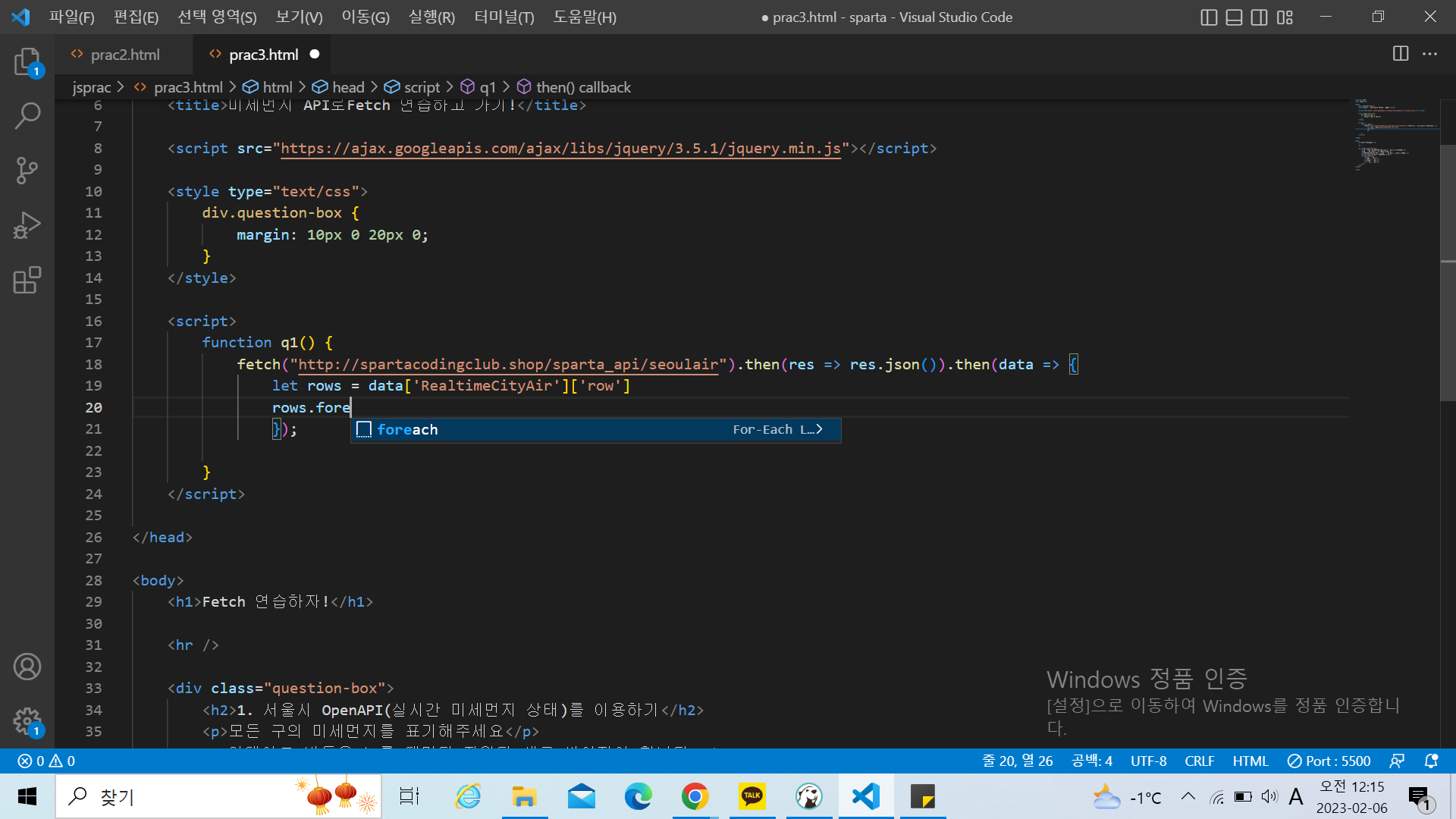The image size is (1456, 819).
Task: Click line number 20 in the gutter
Action: point(93,408)
